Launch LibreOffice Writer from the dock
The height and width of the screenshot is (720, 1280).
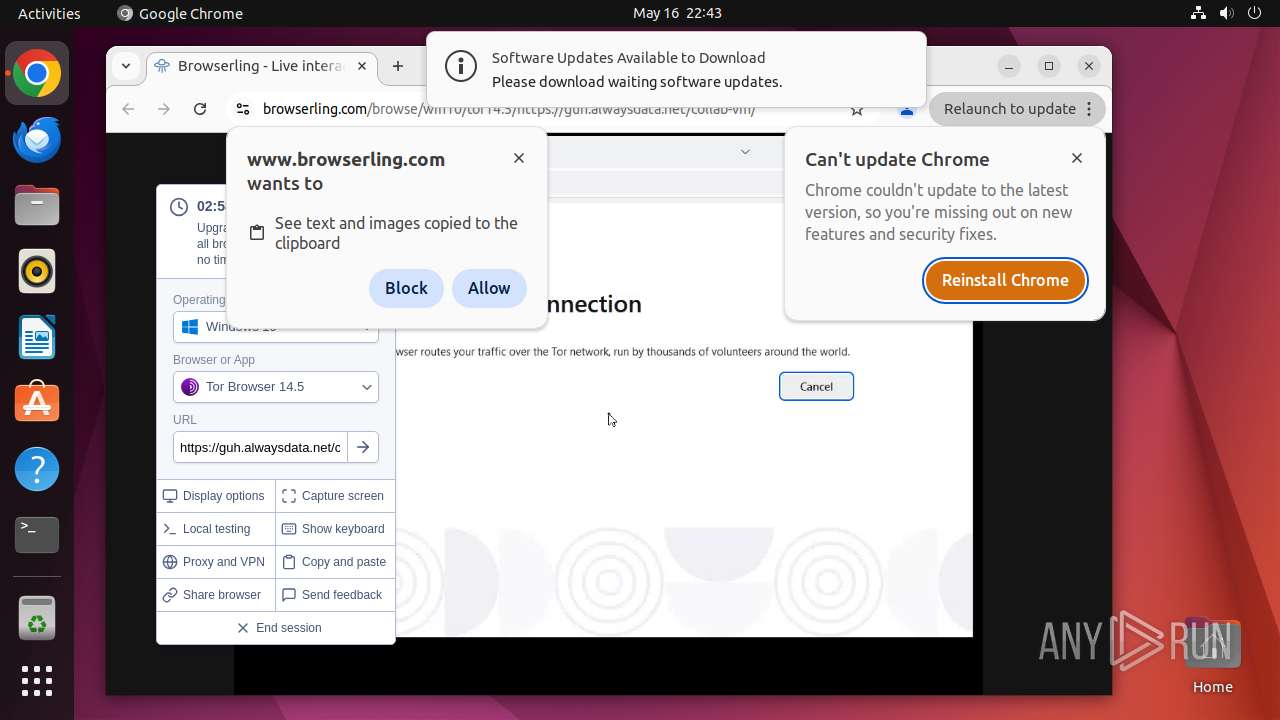click(x=37, y=337)
